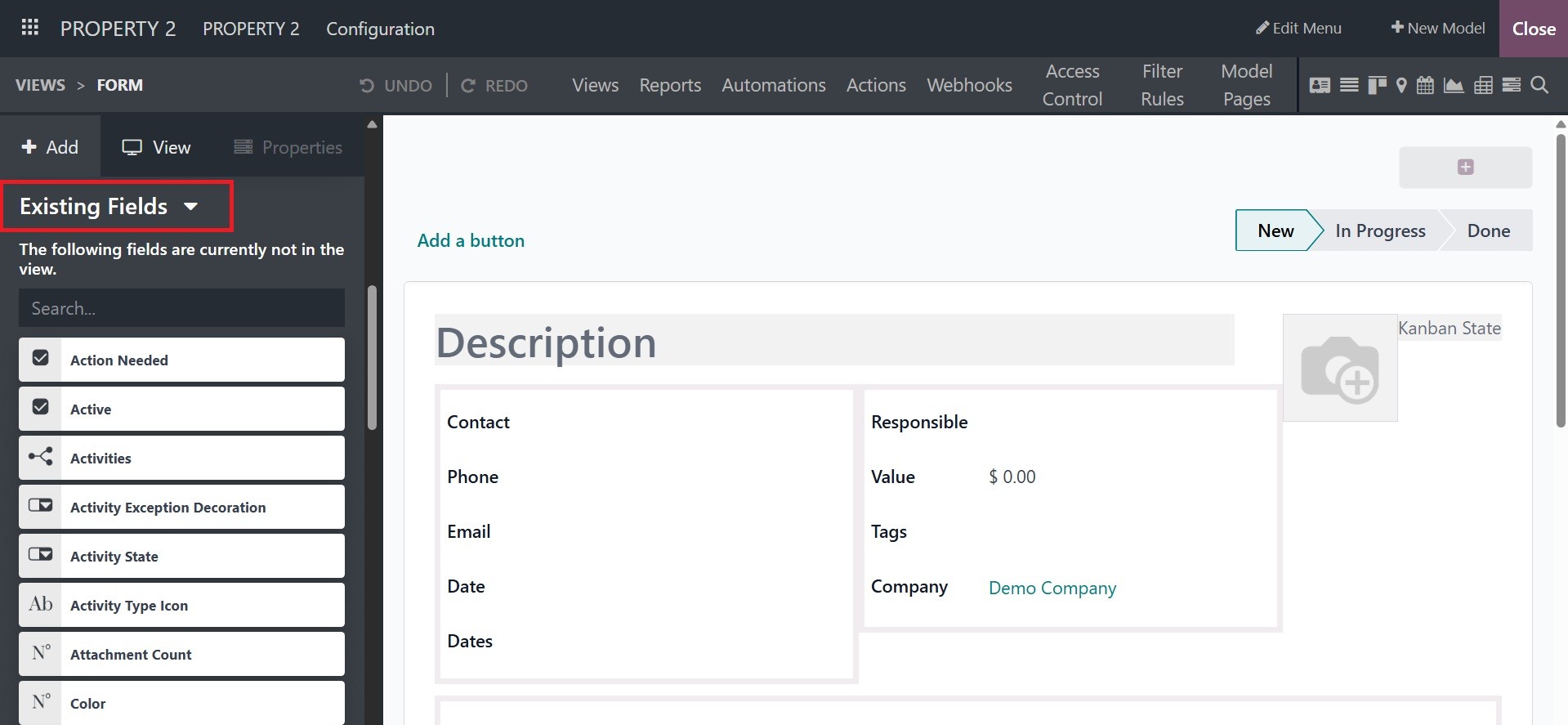The image size is (1568, 725).
Task: Click the Search view magnifier icon
Action: click(x=1539, y=85)
